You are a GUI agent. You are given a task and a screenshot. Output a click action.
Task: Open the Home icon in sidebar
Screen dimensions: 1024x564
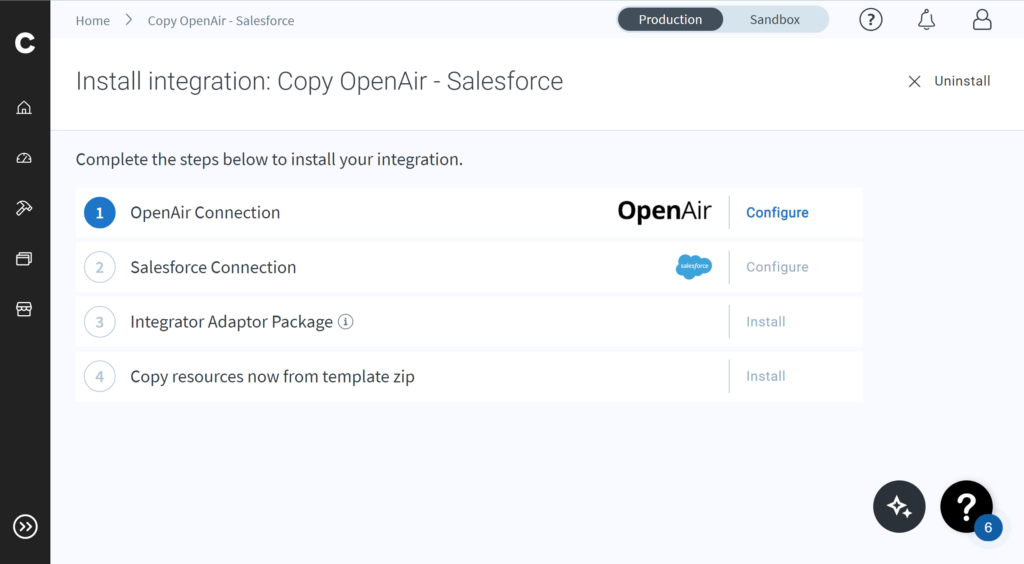click(24, 107)
